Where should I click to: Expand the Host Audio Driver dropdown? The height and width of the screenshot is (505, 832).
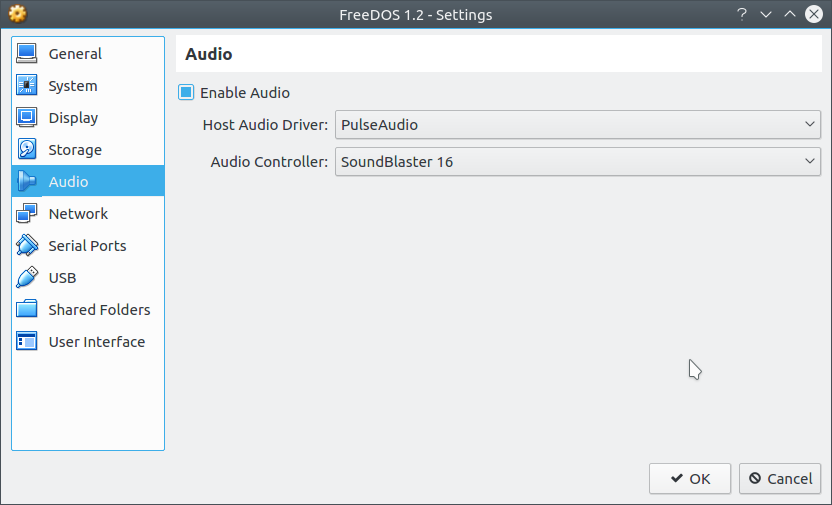578,125
